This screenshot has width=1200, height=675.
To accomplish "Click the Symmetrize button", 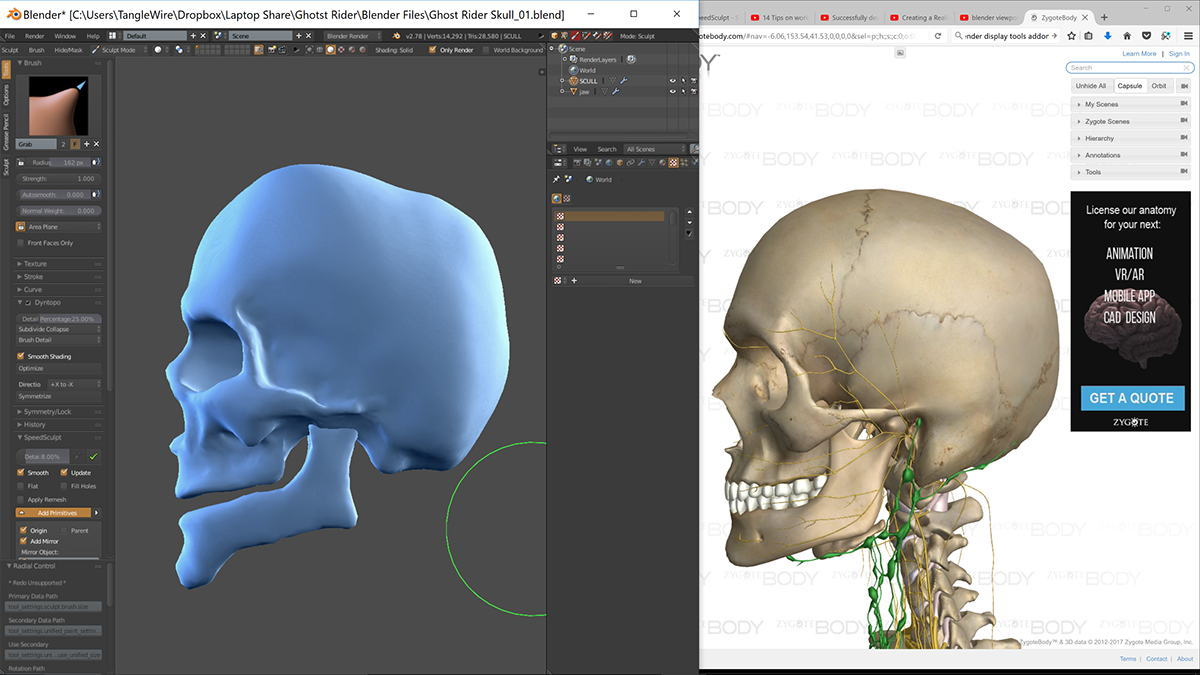I will point(59,396).
